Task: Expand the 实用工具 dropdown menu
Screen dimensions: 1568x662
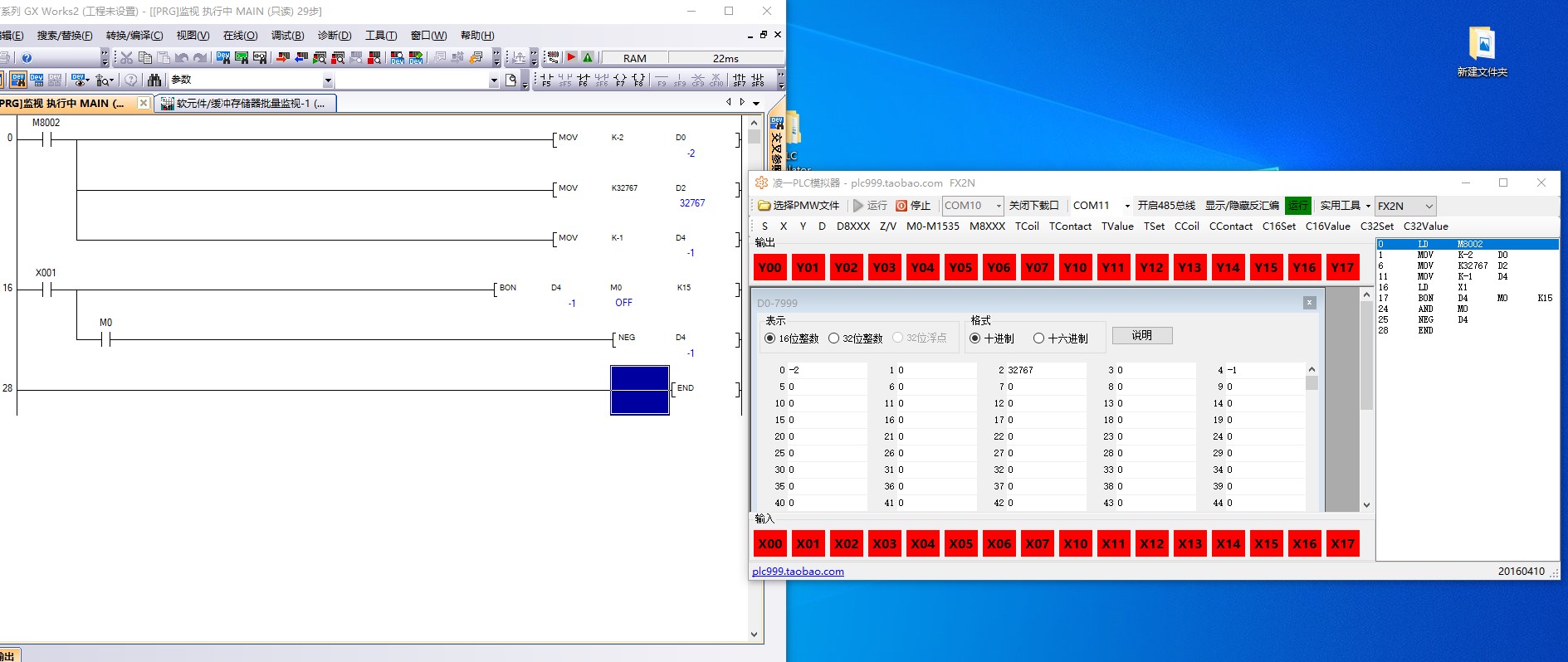Action: pyautogui.click(x=1368, y=206)
